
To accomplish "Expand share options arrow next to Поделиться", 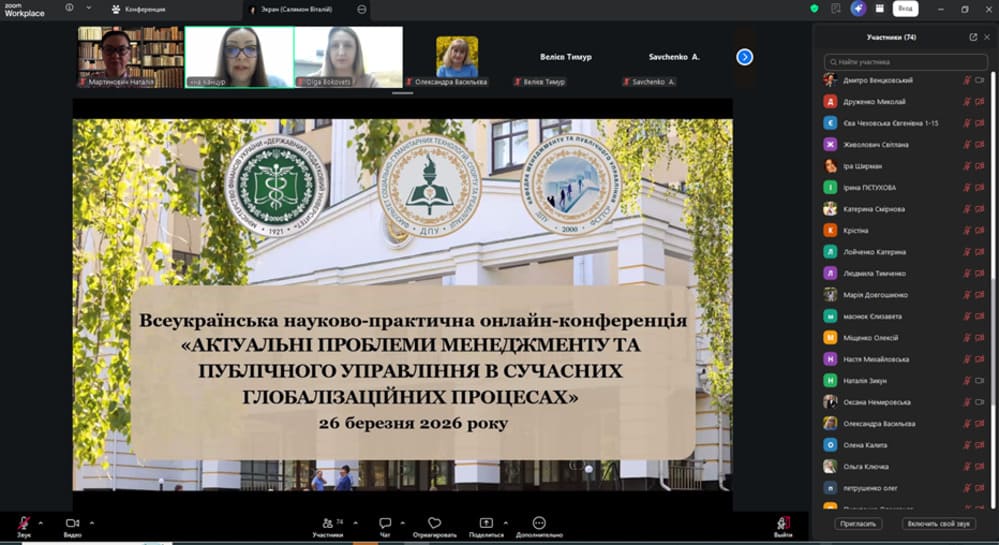I will point(505,523).
